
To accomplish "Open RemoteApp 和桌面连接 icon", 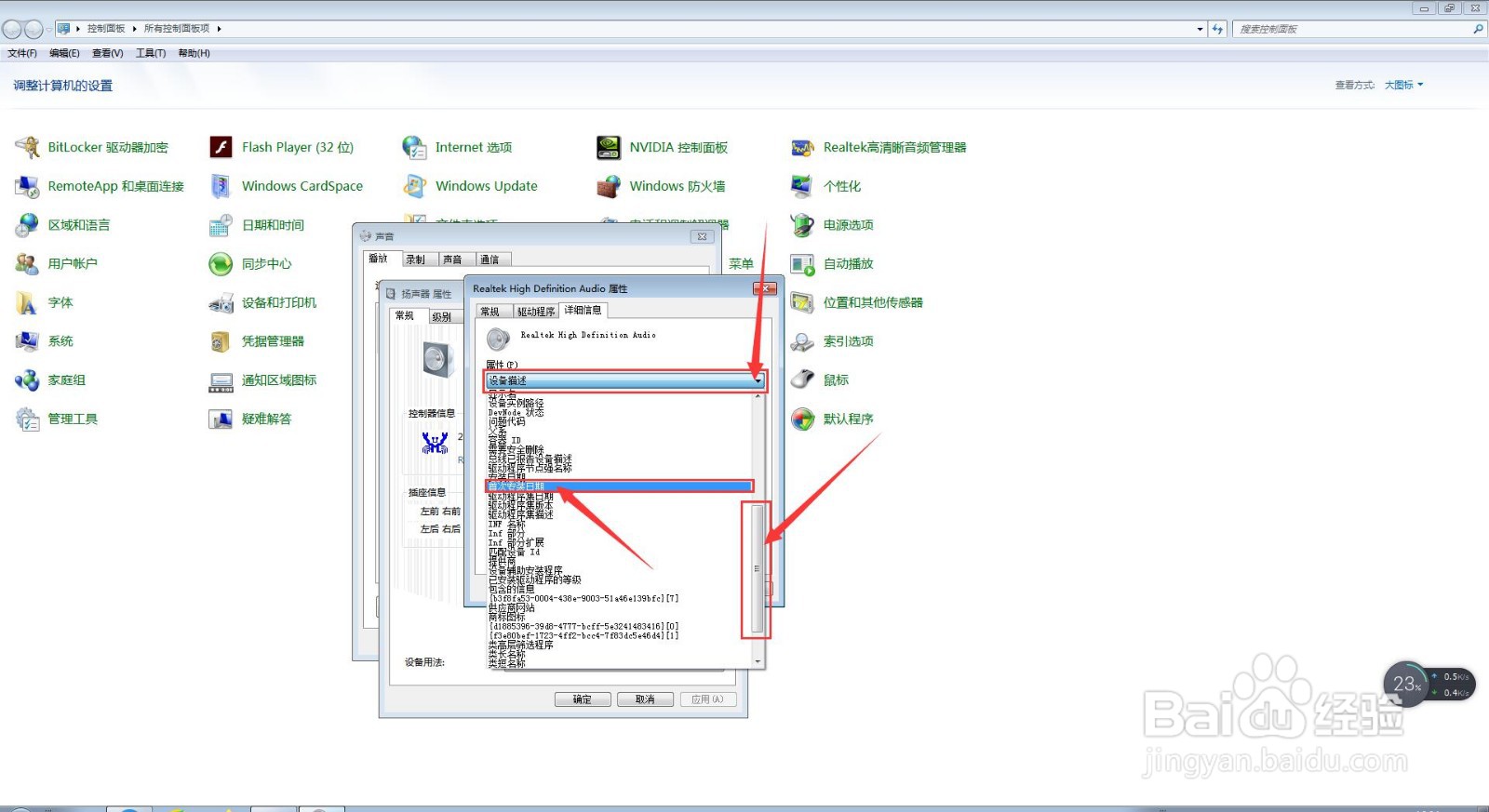I will point(28,186).
